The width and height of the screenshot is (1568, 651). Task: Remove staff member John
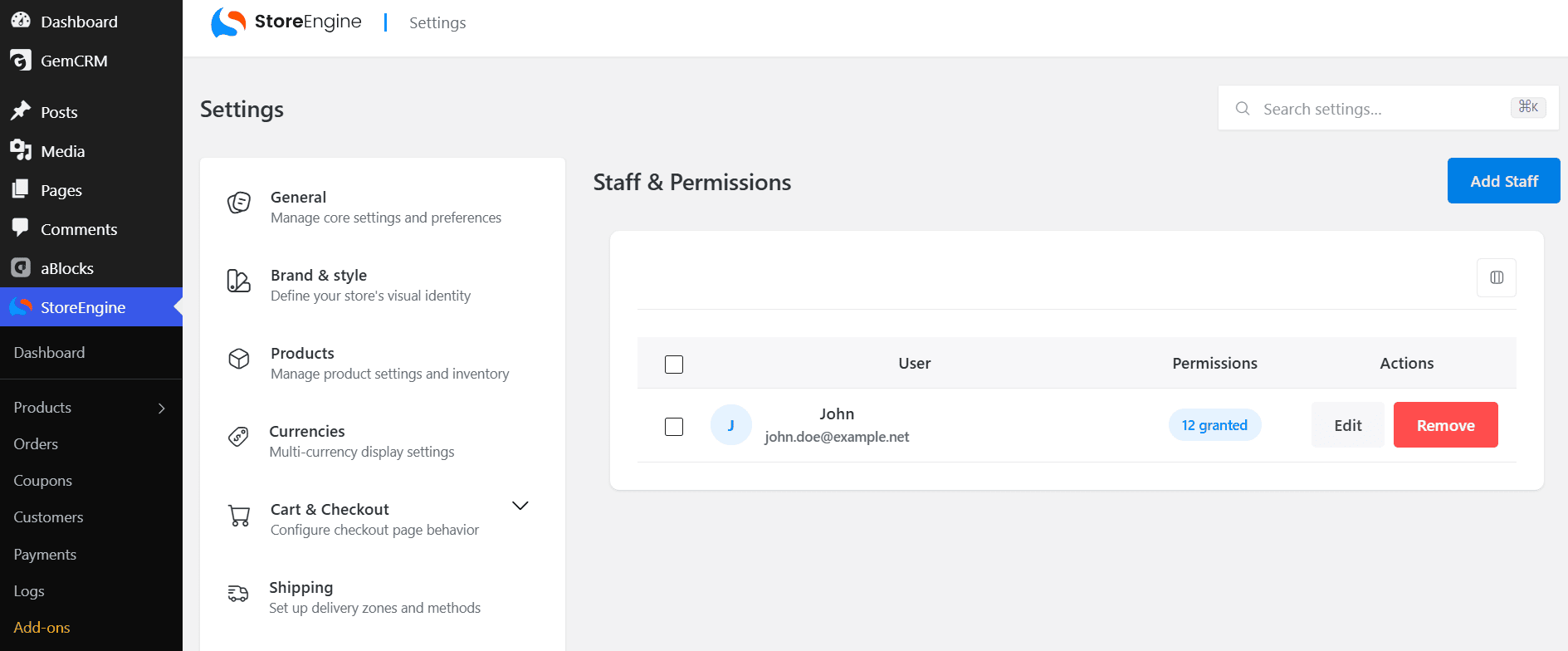[1445, 425]
